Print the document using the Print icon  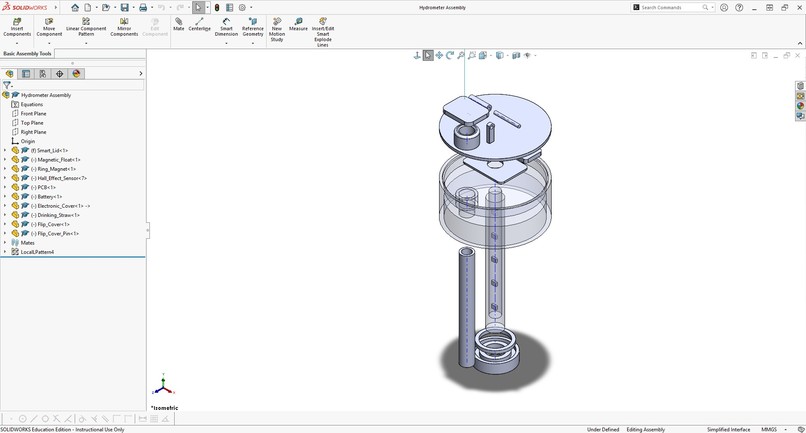pyautogui.click(x=143, y=8)
